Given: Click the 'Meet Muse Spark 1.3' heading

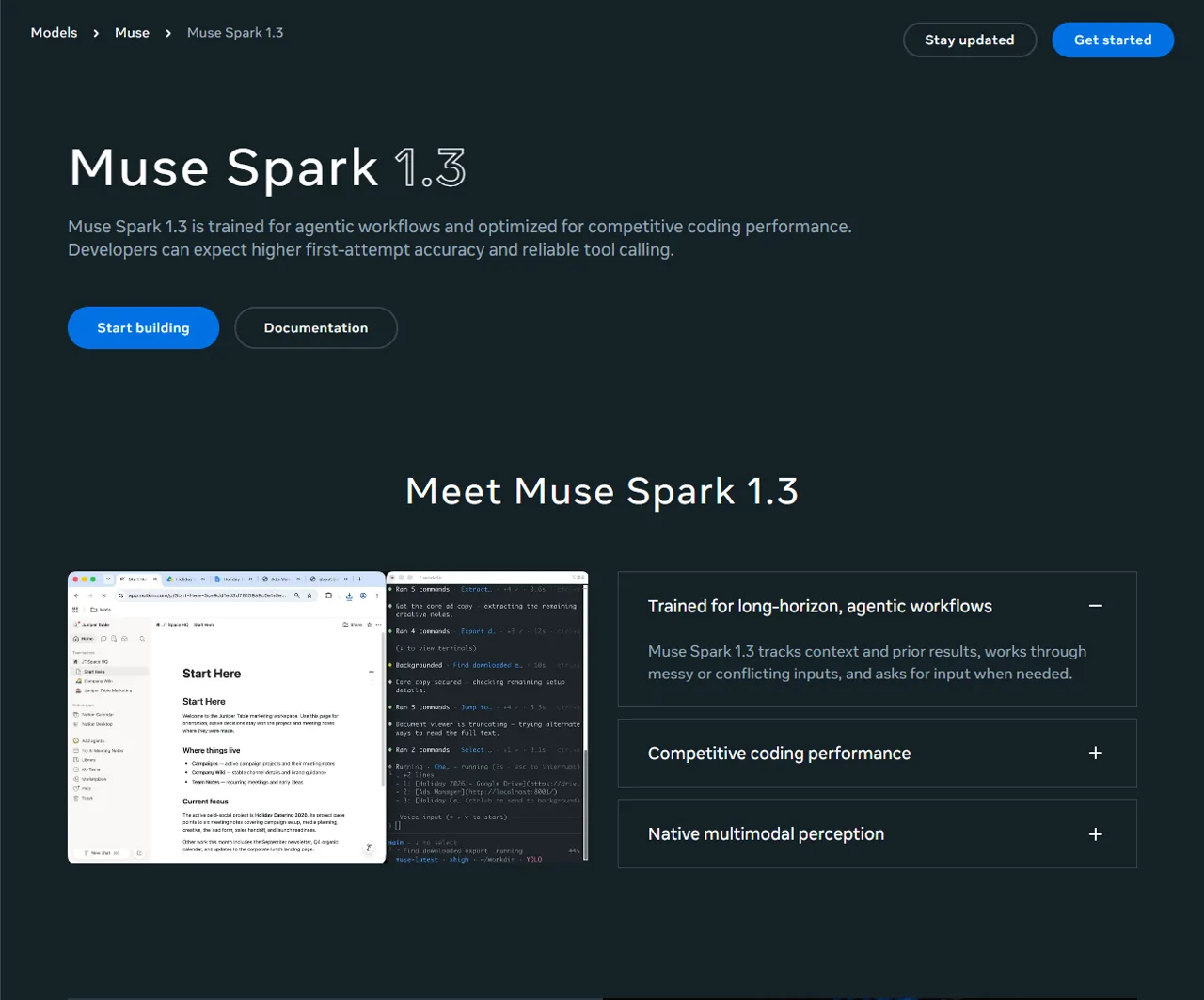Looking at the screenshot, I should pyautogui.click(x=602, y=491).
